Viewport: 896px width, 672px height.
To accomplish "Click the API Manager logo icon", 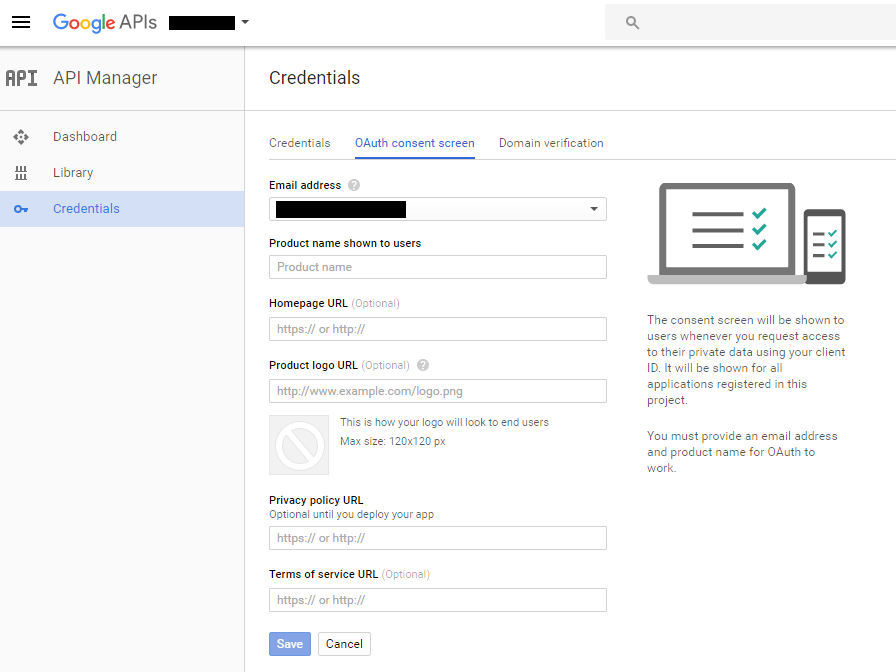I will pos(22,78).
